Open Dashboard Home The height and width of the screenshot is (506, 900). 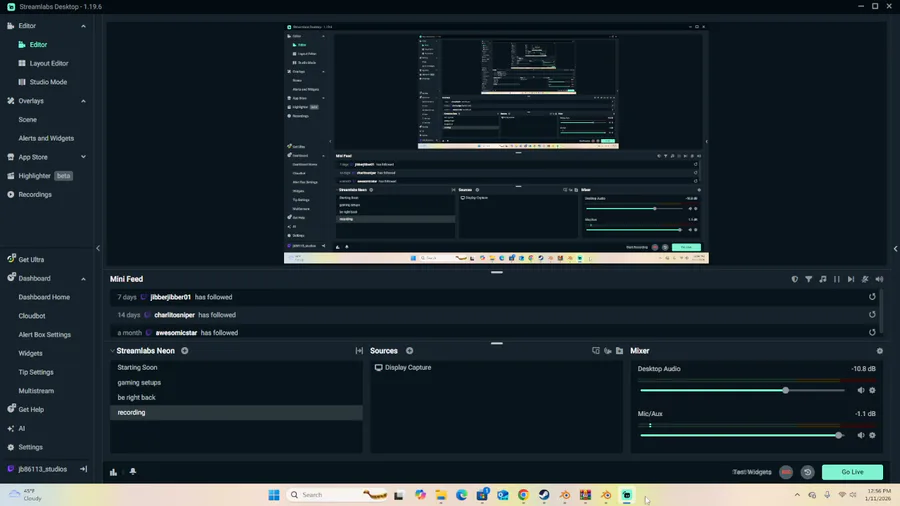pos(44,297)
